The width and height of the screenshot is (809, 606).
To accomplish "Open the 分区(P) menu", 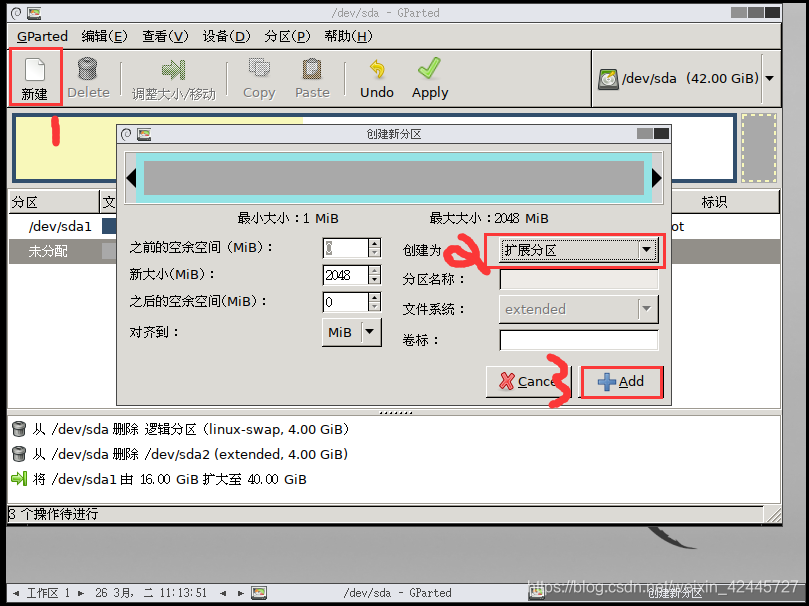I will (286, 35).
